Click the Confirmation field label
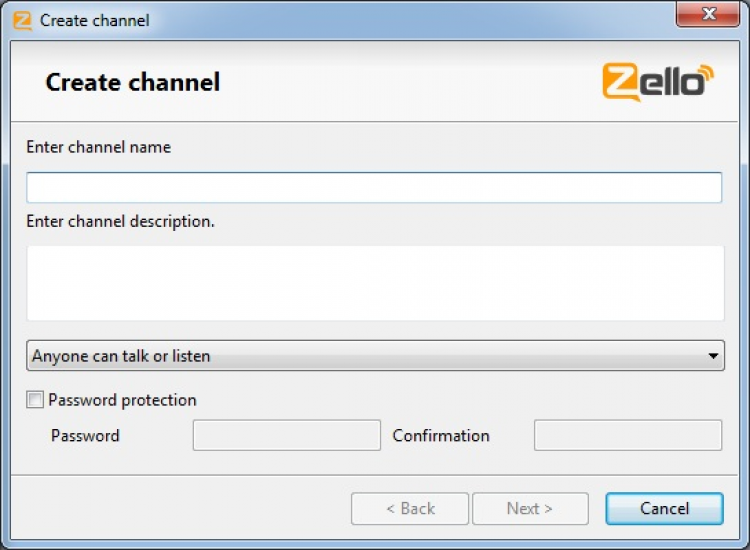The image size is (750, 550). [x=441, y=436]
